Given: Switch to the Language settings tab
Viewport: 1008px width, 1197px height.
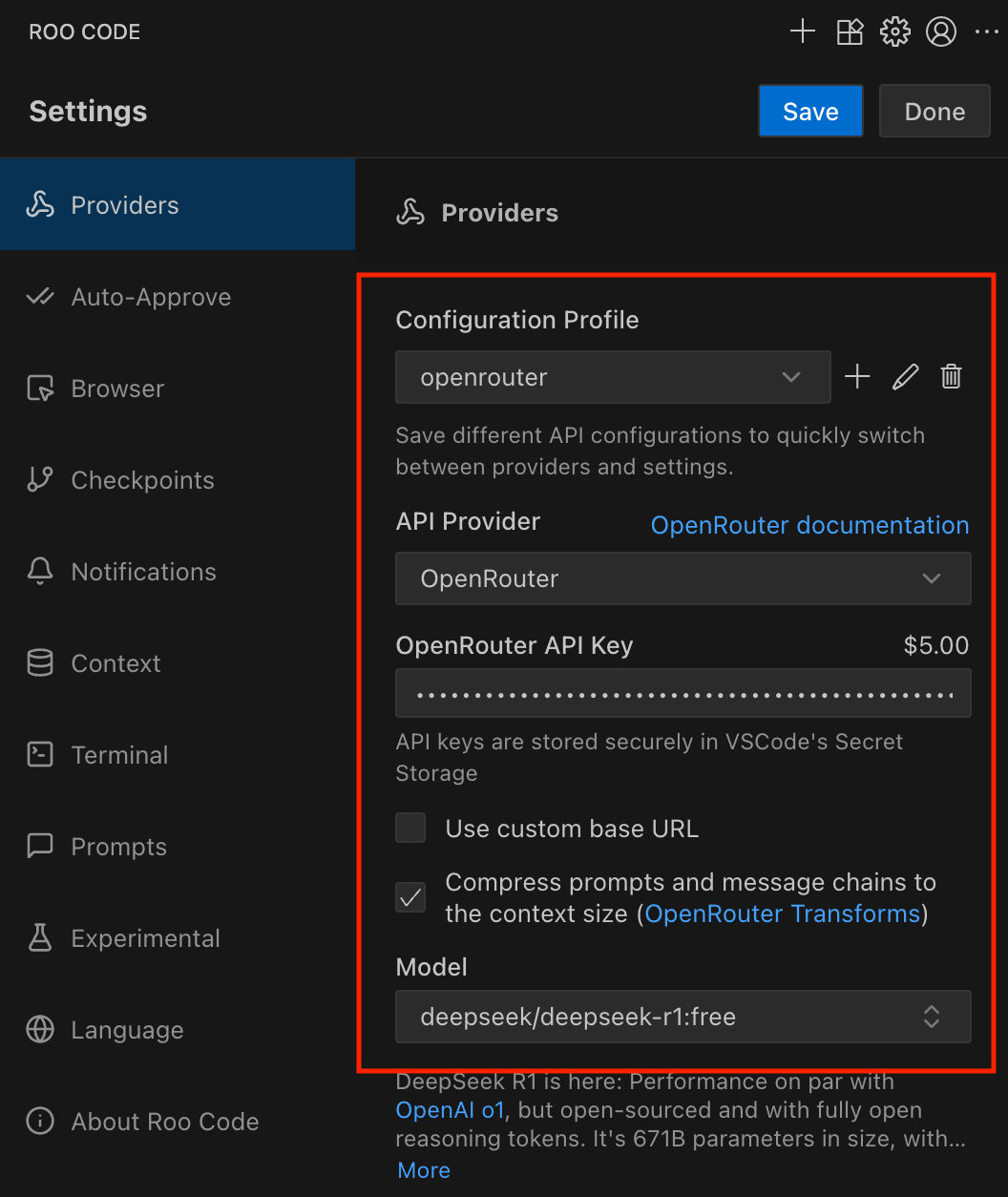Looking at the screenshot, I should coord(178,1030).
